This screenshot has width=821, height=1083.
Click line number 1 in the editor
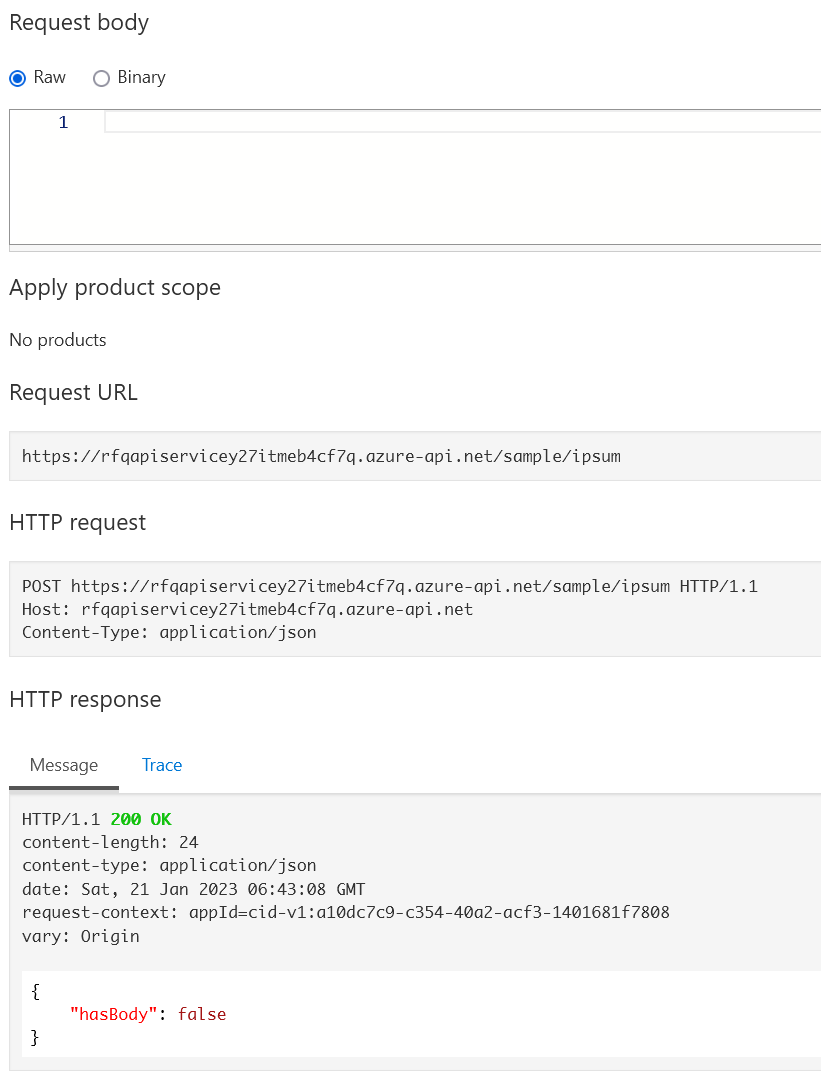63,121
